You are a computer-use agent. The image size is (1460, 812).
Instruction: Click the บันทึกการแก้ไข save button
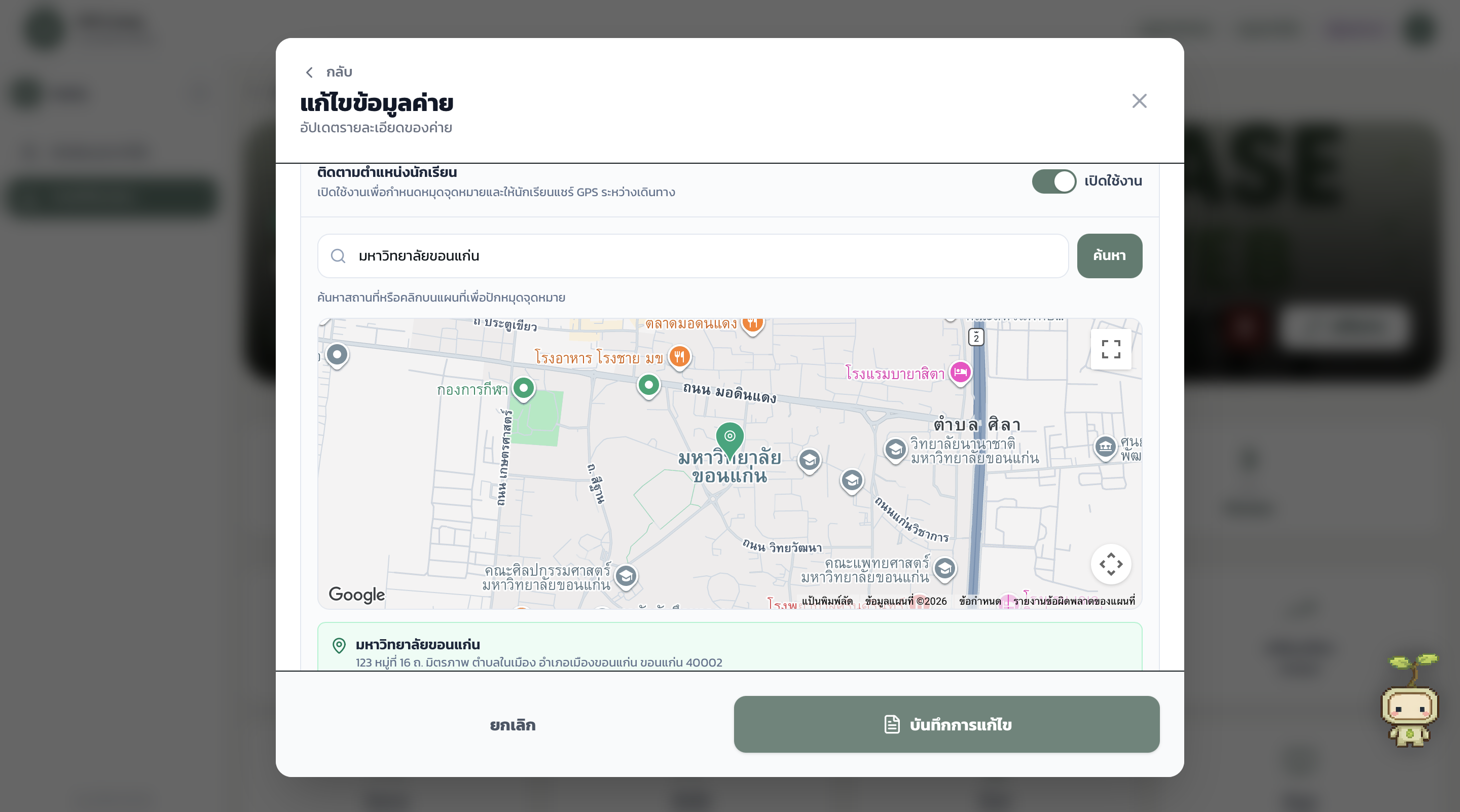pos(946,725)
